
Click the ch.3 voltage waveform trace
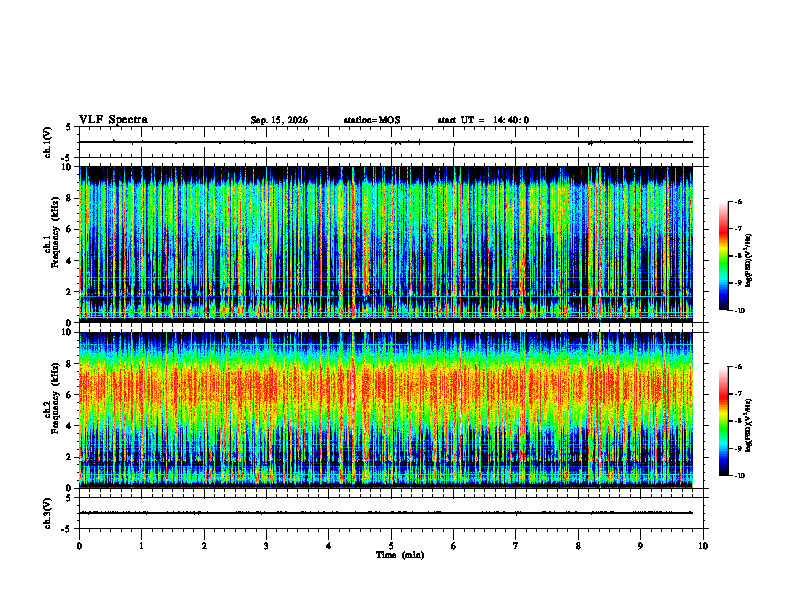click(x=386, y=513)
